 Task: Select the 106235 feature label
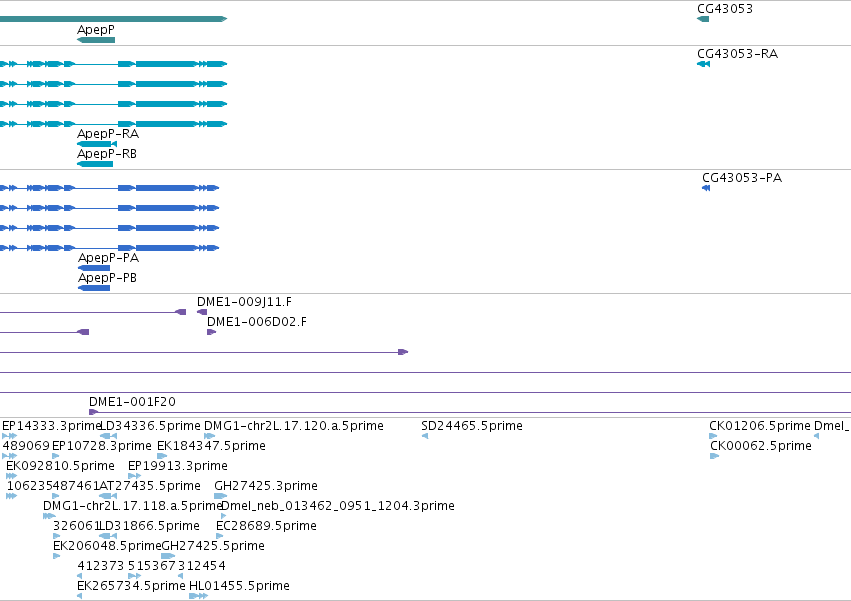pyautogui.click(x=30, y=486)
